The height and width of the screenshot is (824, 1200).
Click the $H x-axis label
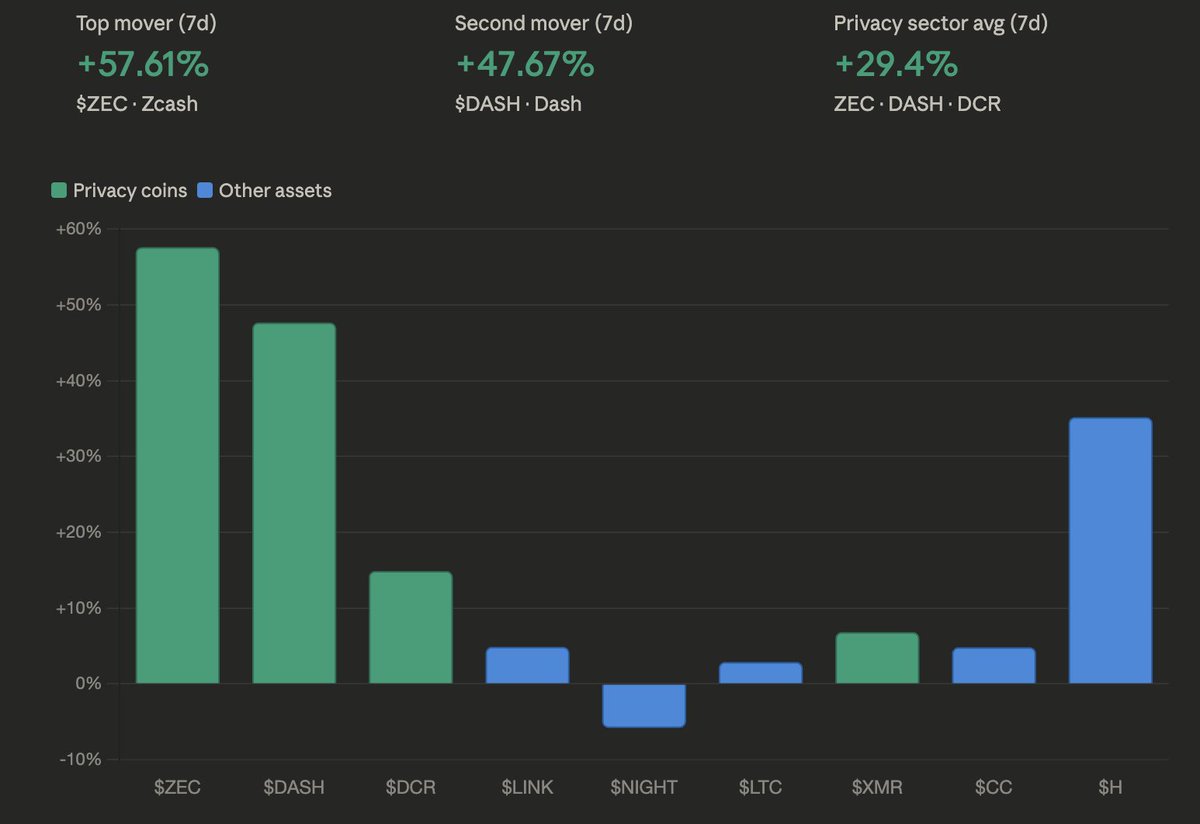tap(1110, 787)
